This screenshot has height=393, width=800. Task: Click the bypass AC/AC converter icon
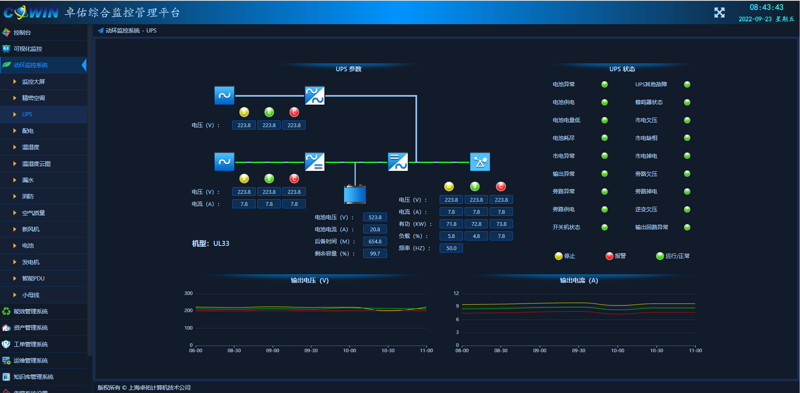coord(315,95)
